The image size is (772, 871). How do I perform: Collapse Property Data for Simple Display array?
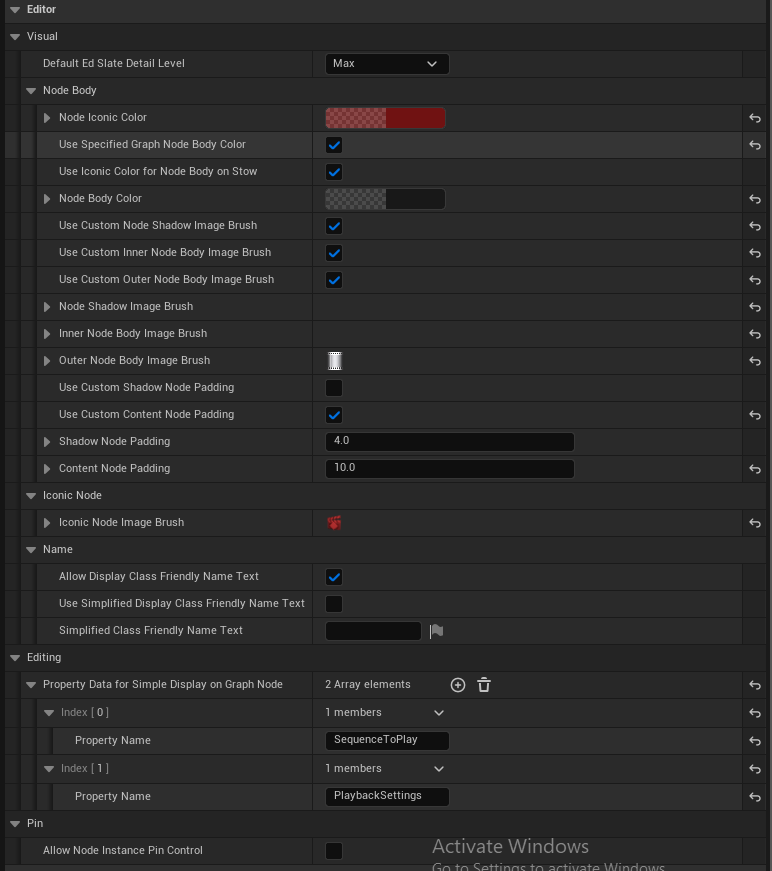(x=31, y=685)
